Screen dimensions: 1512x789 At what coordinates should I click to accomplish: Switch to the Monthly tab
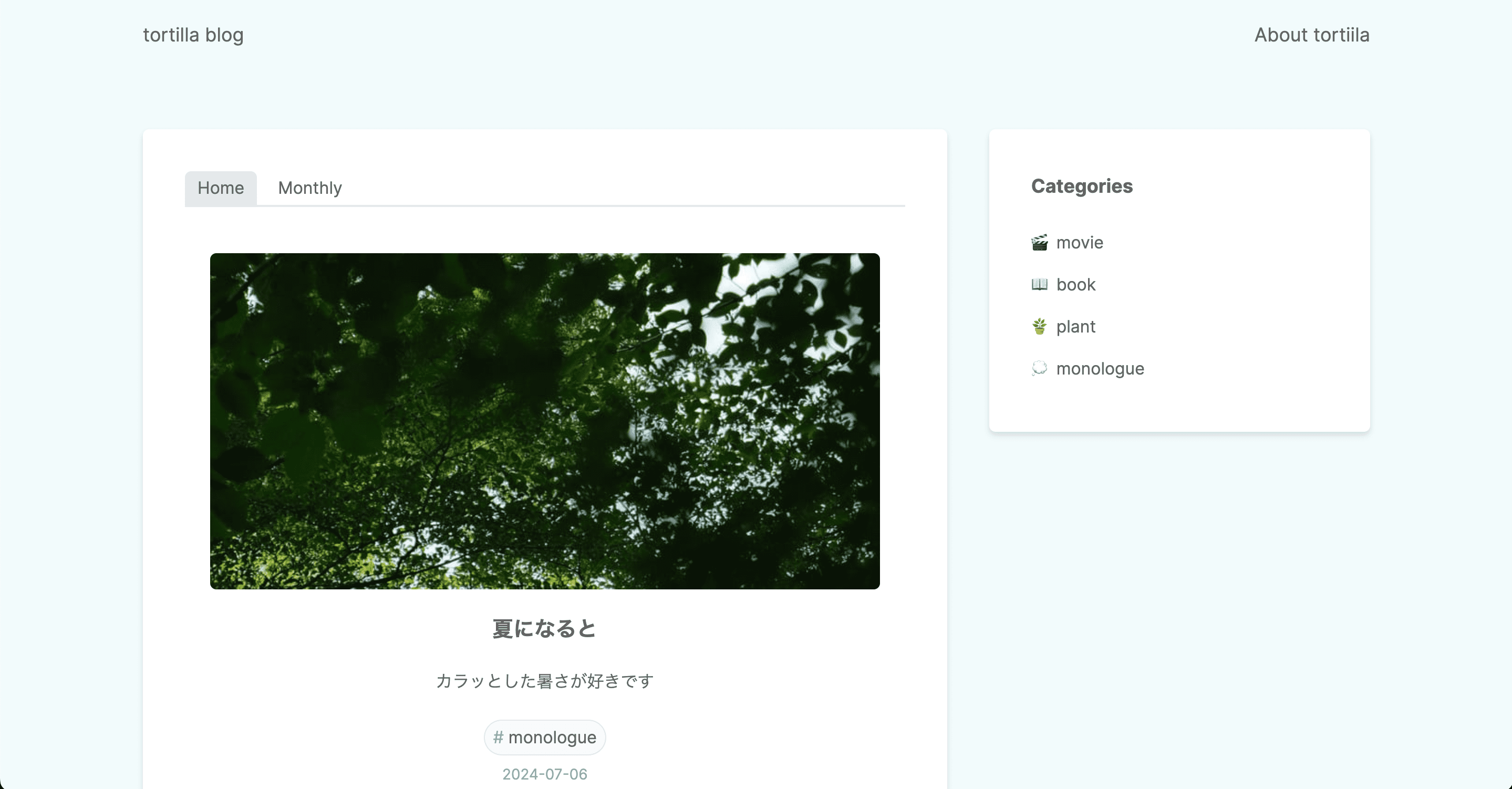click(x=309, y=188)
